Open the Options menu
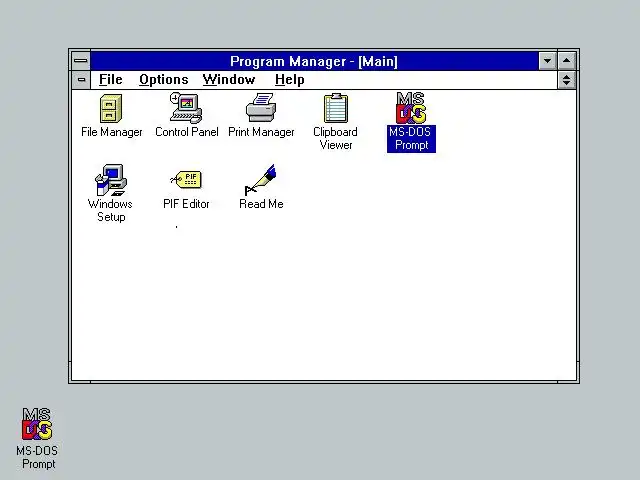Viewport: 640px width, 480px height. [x=164, y=80]
